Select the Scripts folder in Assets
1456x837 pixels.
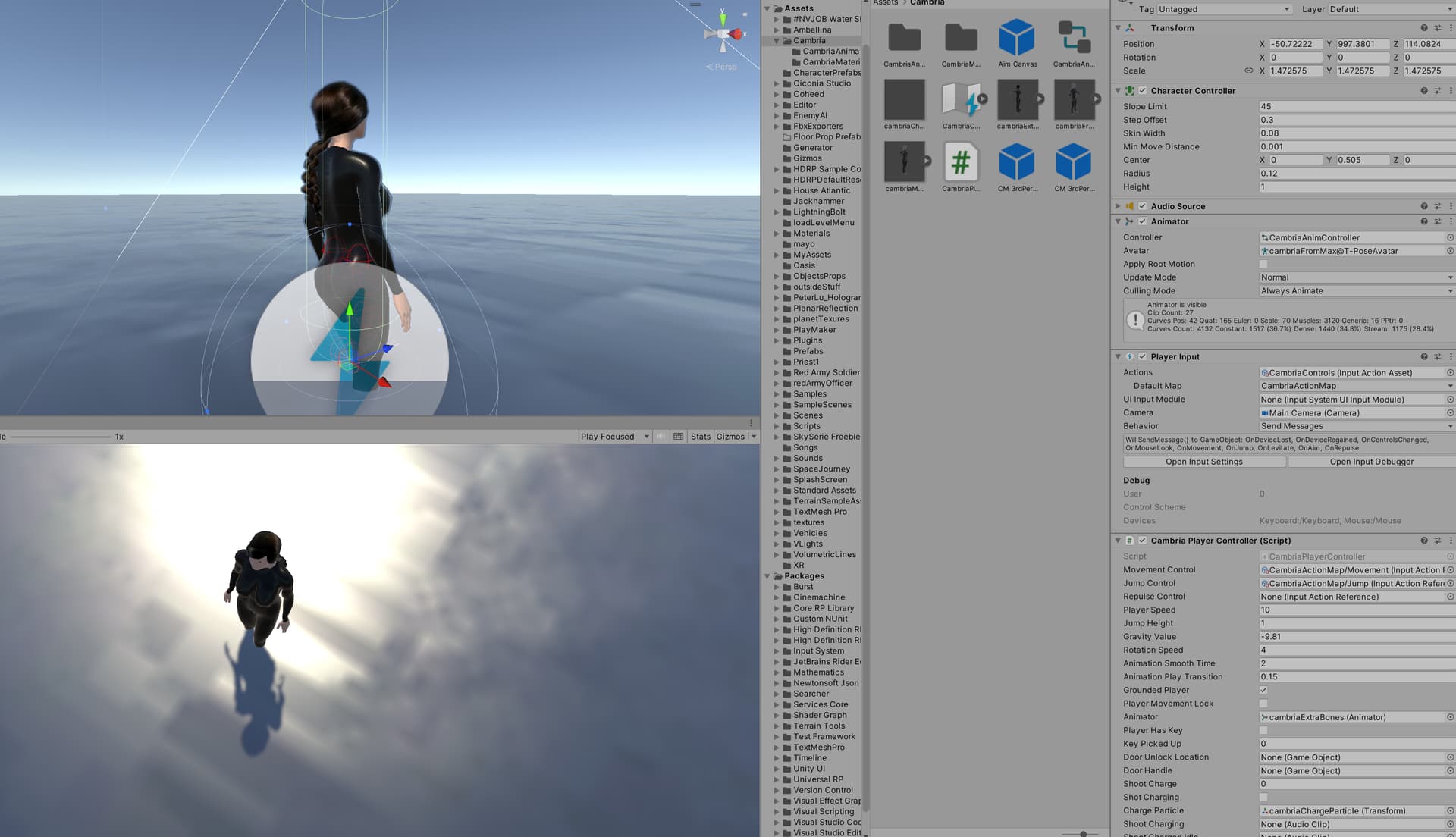[807, 427]
